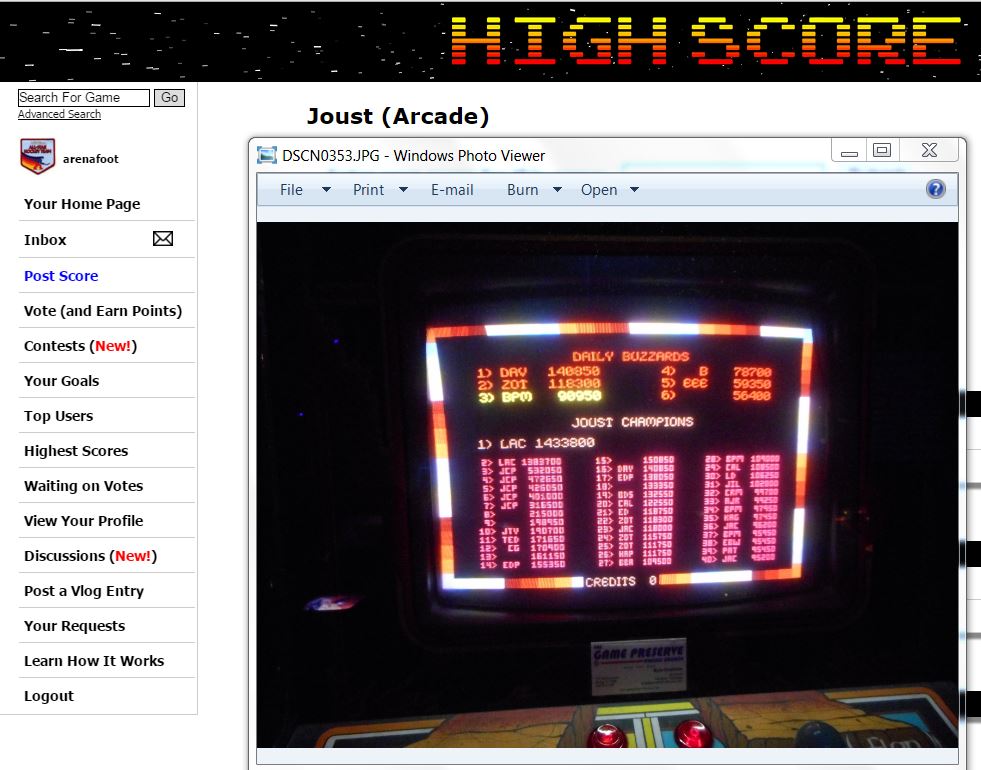Click the HIGH SCORE site banner
Image resolution: width=981 pixels, height=770 pixels.
(x=490, y=41)
